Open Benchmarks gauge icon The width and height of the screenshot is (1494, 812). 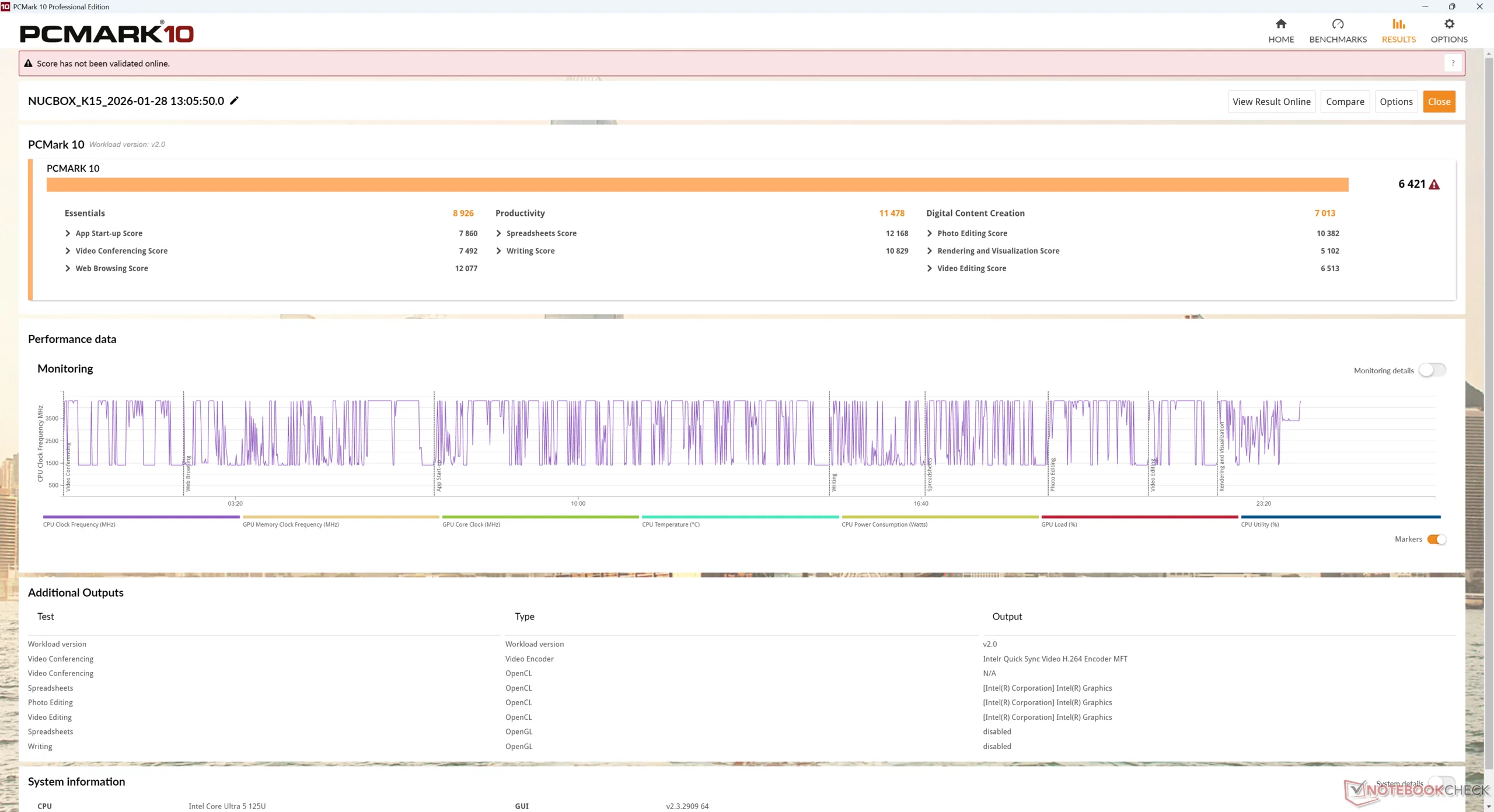1337,24
